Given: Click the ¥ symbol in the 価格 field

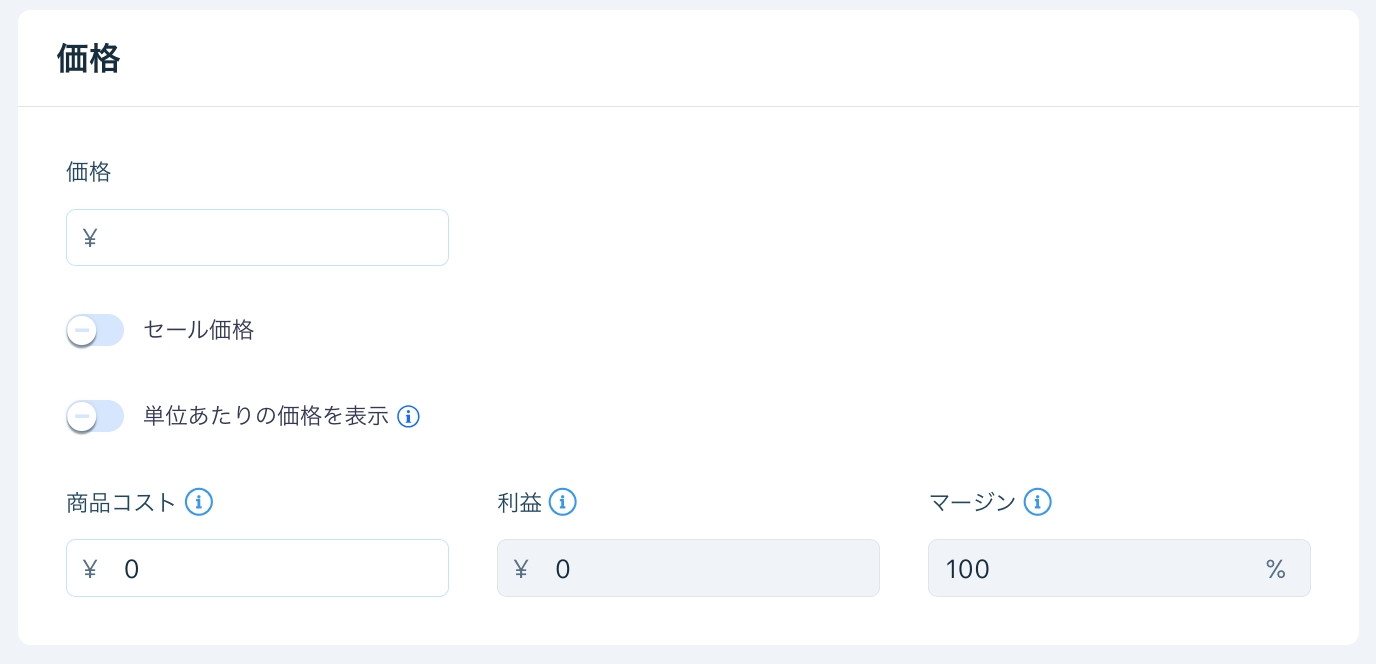Looking at the screenshot, I should click(90, 237).
